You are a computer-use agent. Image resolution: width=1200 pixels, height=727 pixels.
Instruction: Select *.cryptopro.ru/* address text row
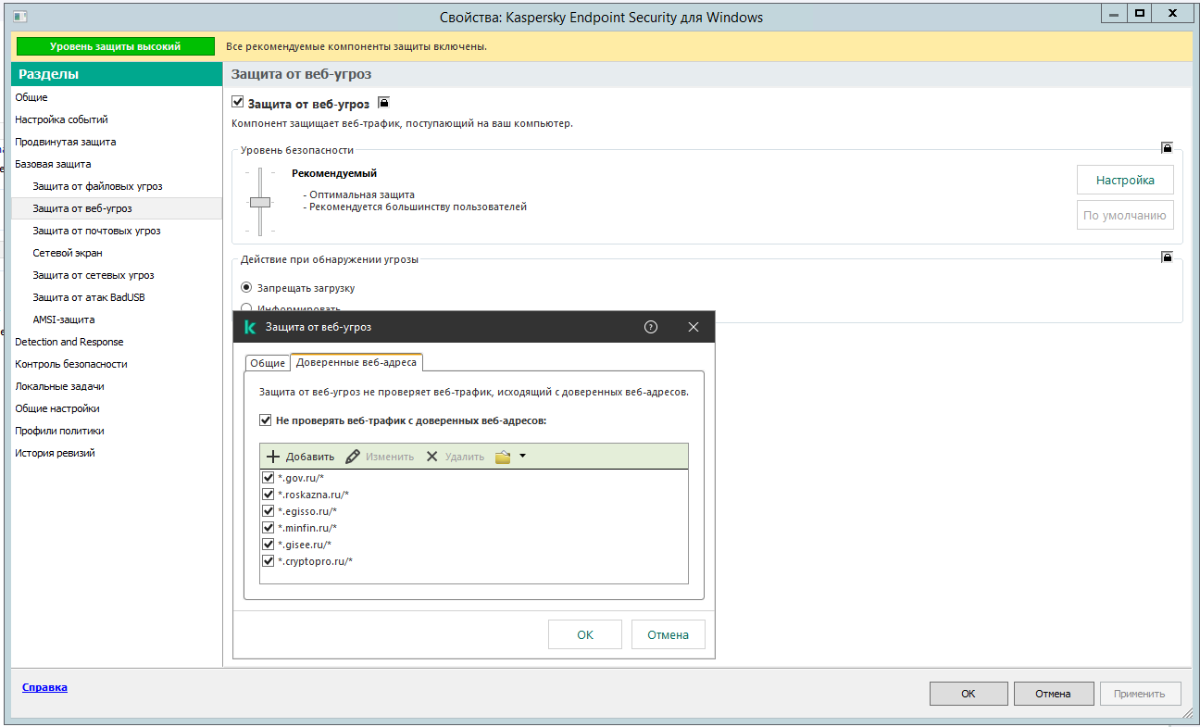pos(315,561)
